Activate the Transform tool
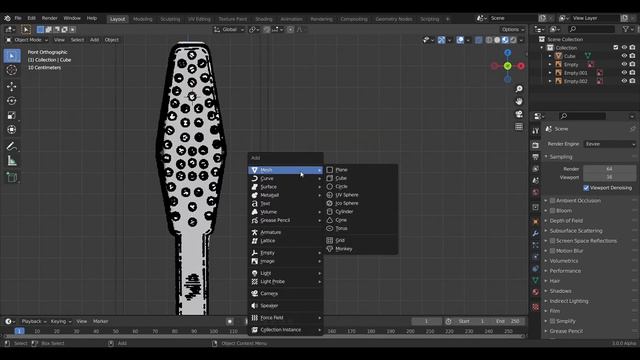The width and height of the screenshot is (640, 360). (x=12, y=130)
